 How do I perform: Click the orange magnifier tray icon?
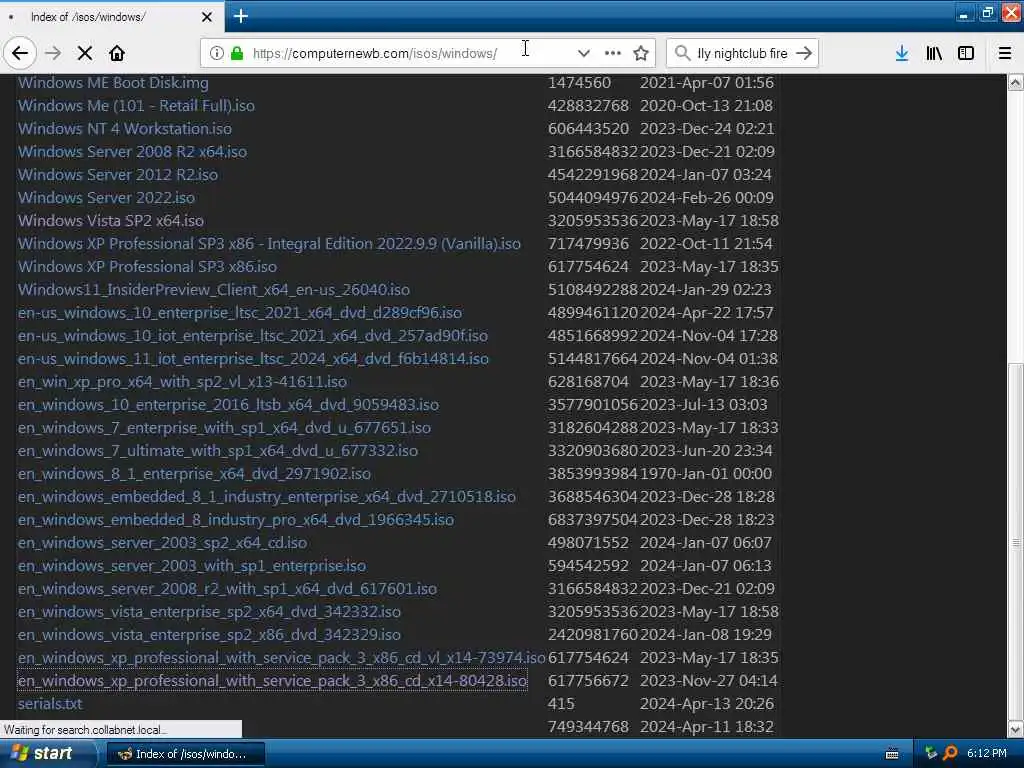(950, 753)
